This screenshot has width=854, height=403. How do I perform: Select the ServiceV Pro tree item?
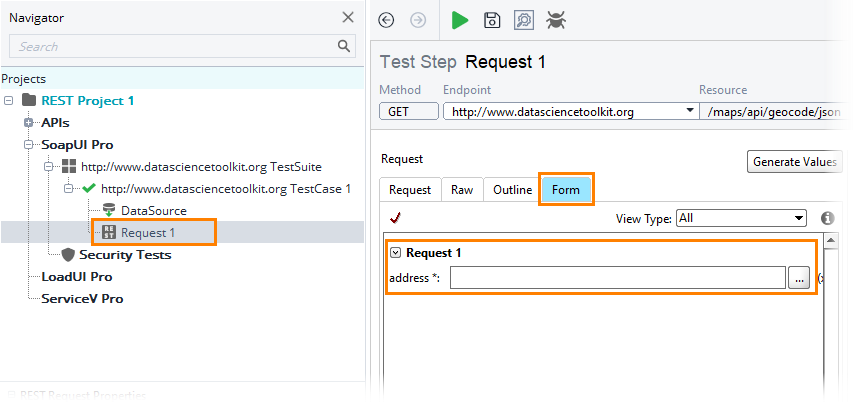click(83, 298)
